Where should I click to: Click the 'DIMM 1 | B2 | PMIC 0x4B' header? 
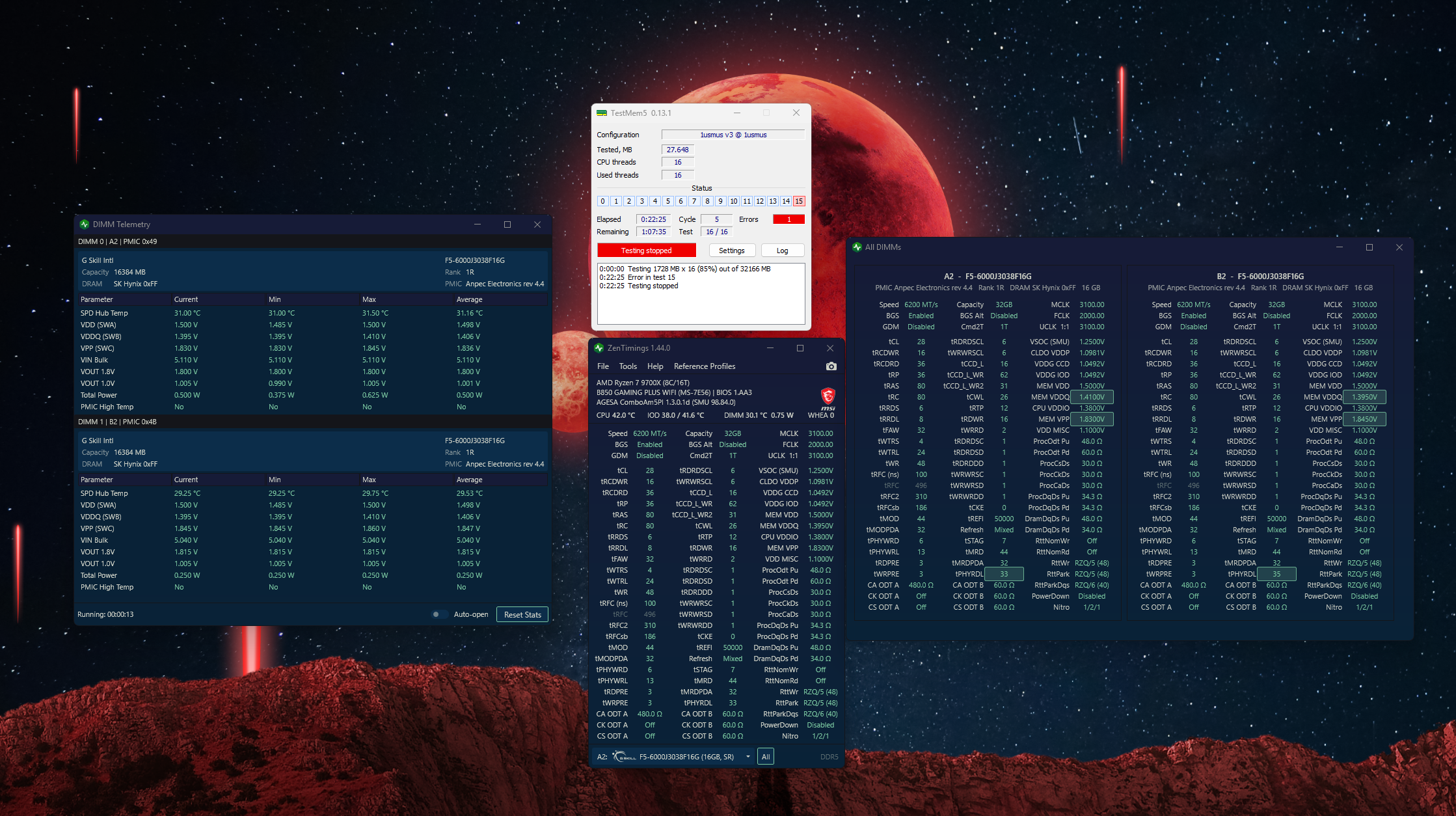coord(118,422)
